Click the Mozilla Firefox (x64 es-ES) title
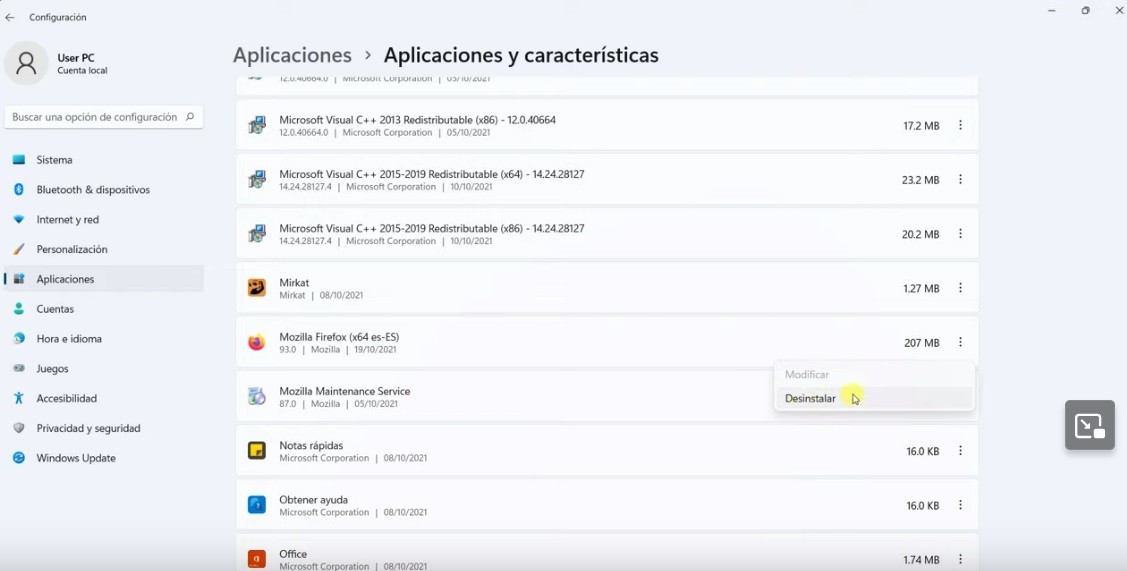 339,337
